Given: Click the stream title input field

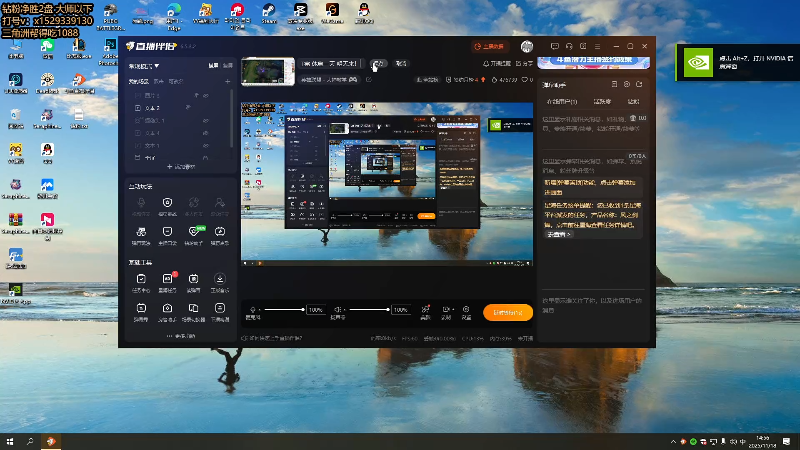Looking at the screenshot, I should [x=330, y=64].
